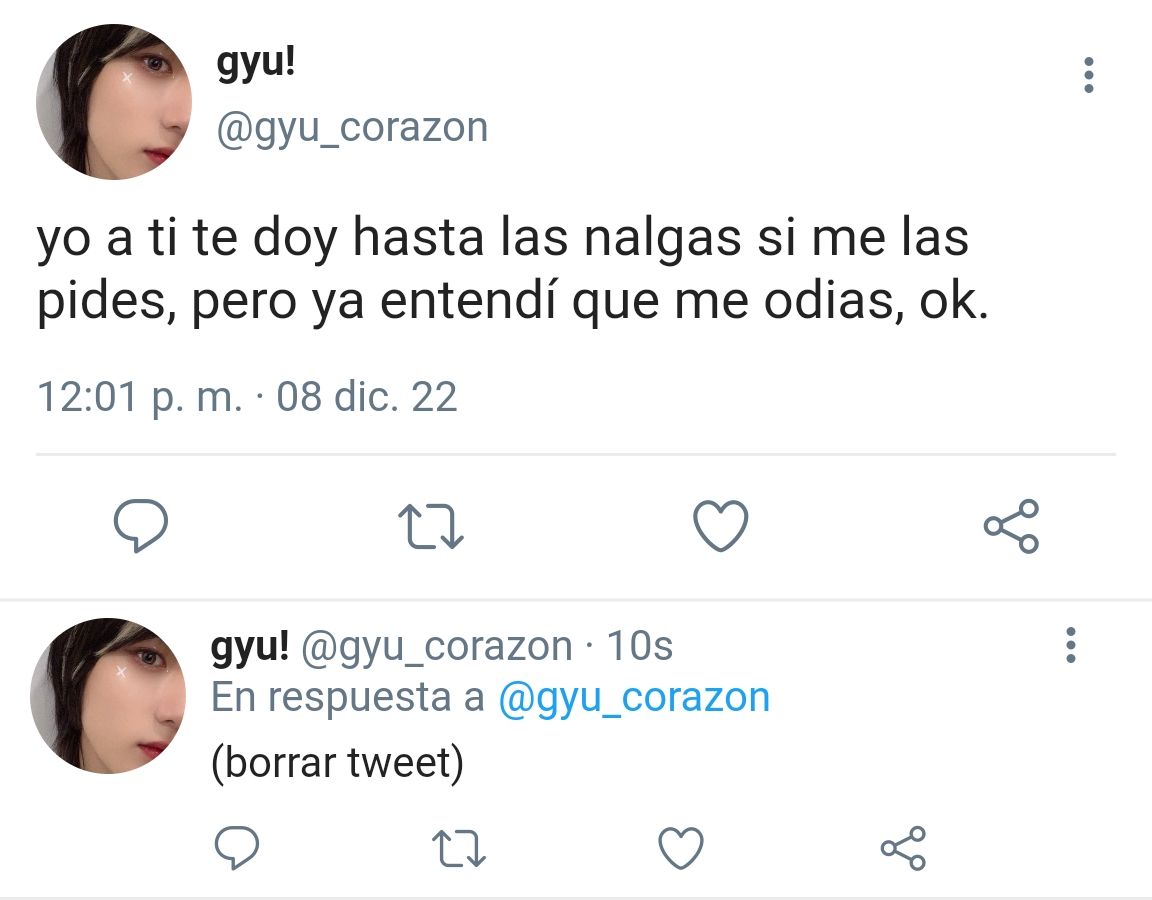Open gyu! profile picture on reply tweet
The height and width of the screenshot is (900, 1152).
click(x=108, y=695)
